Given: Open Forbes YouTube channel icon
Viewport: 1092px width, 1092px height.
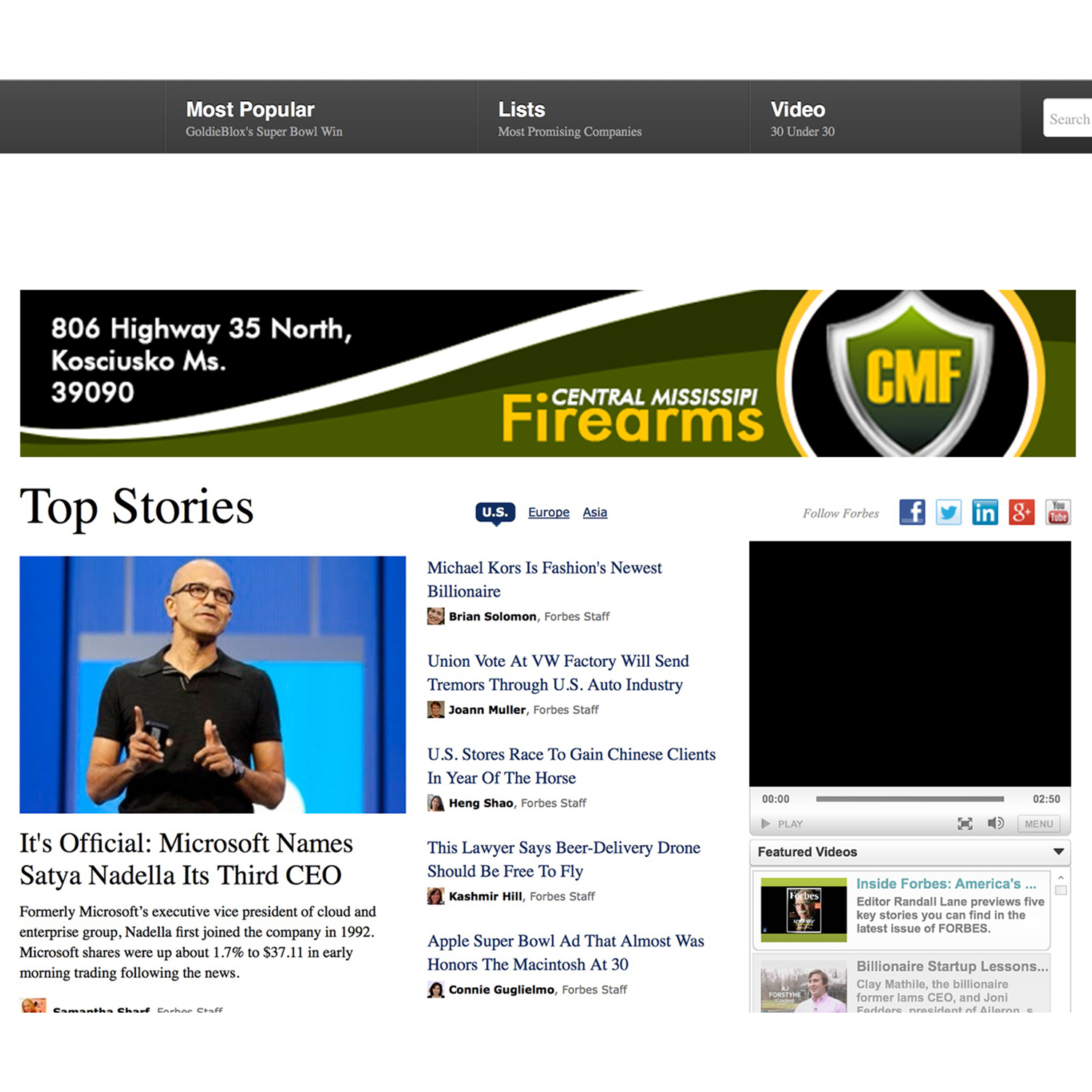Looking at the screenshot, I should pyautogui.click(x=1058, y=513).
